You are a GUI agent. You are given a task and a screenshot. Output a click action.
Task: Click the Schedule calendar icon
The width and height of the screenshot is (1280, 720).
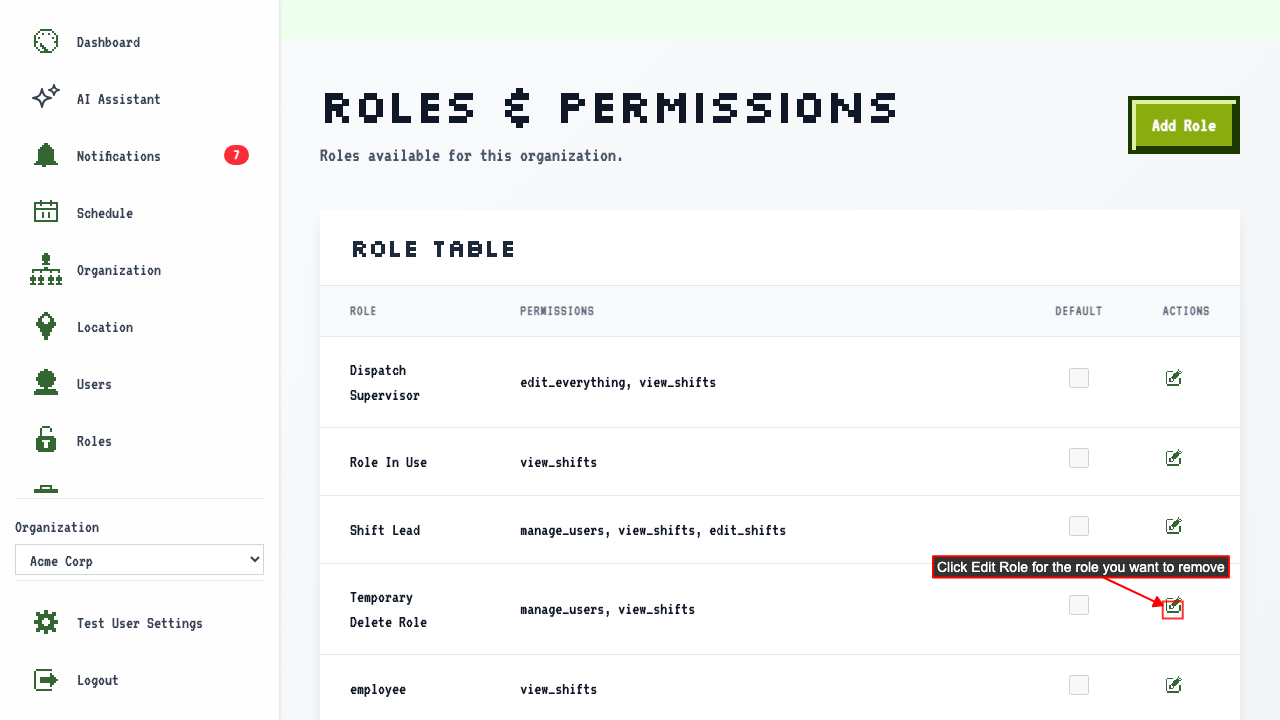[x=46, y=212]
